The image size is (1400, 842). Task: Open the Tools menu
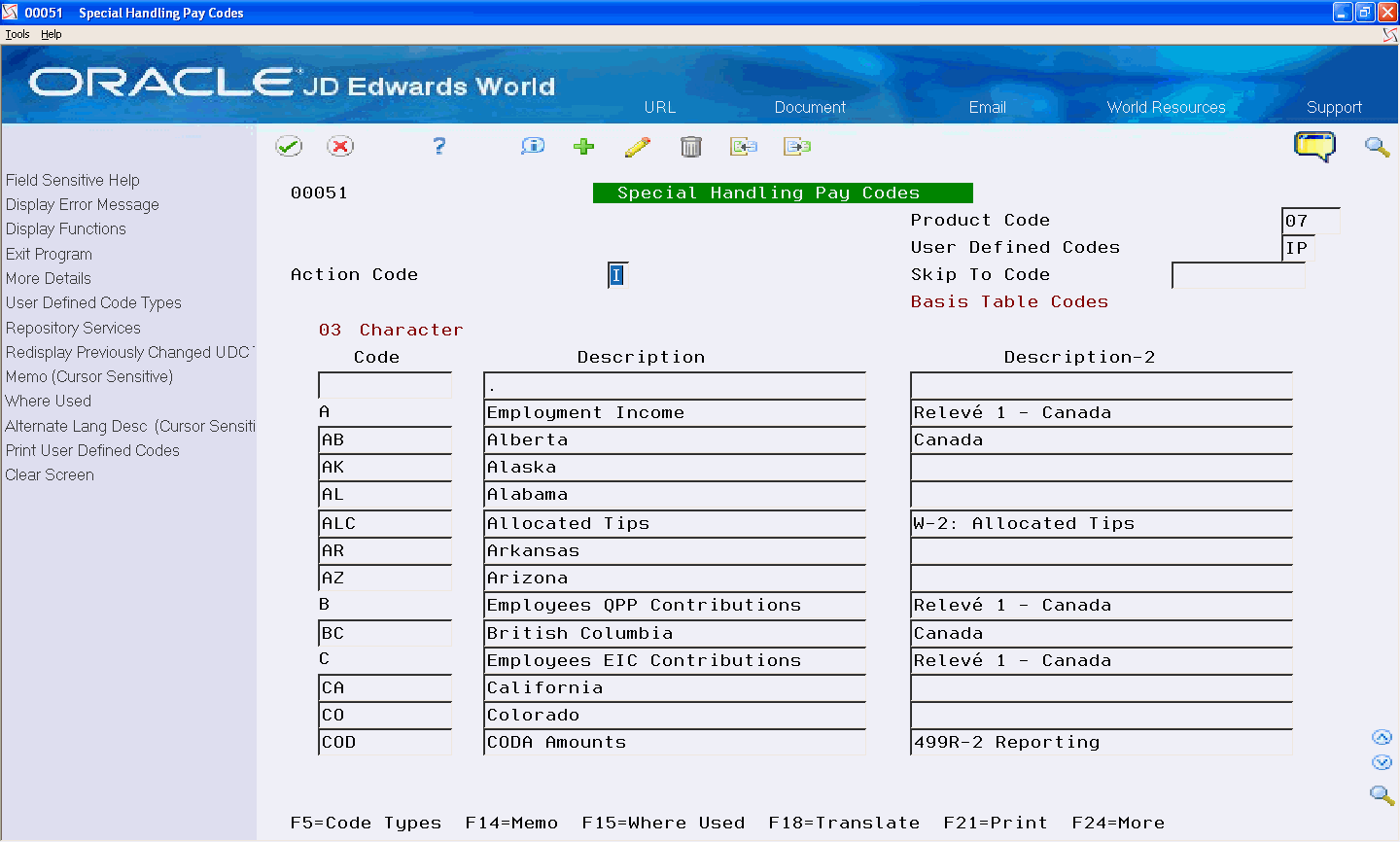coord(17,33)
